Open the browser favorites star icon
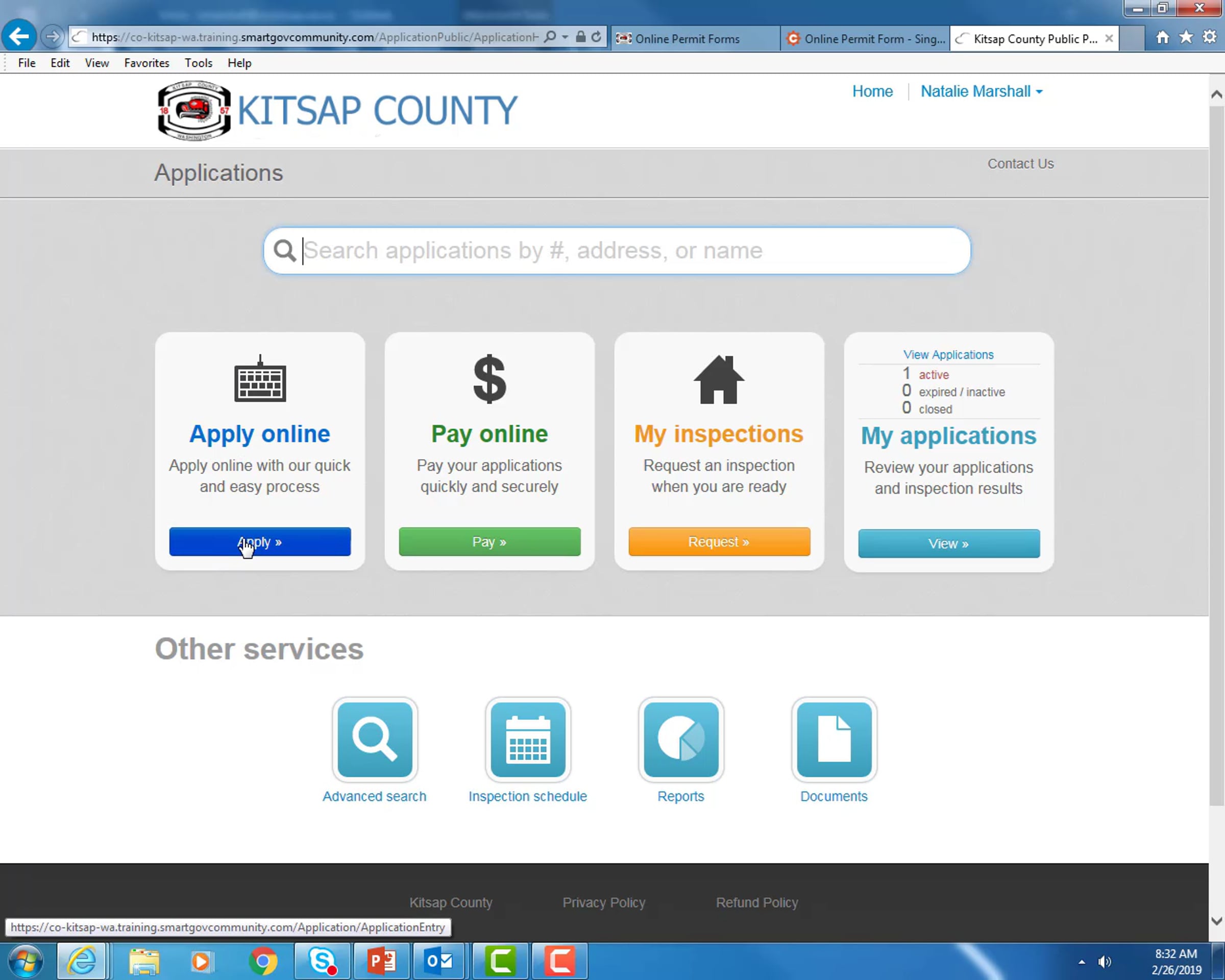The width and height of the screenshot is (1225, 980). click(1186, 37)
